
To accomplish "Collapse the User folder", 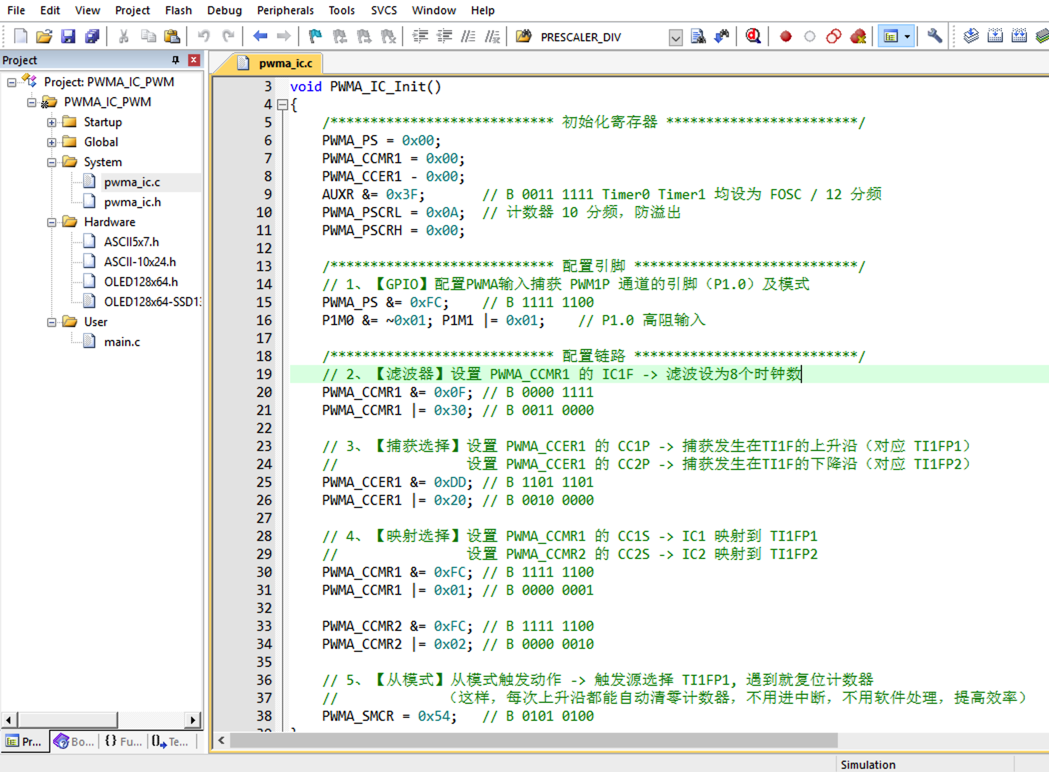I will (52, 322).
